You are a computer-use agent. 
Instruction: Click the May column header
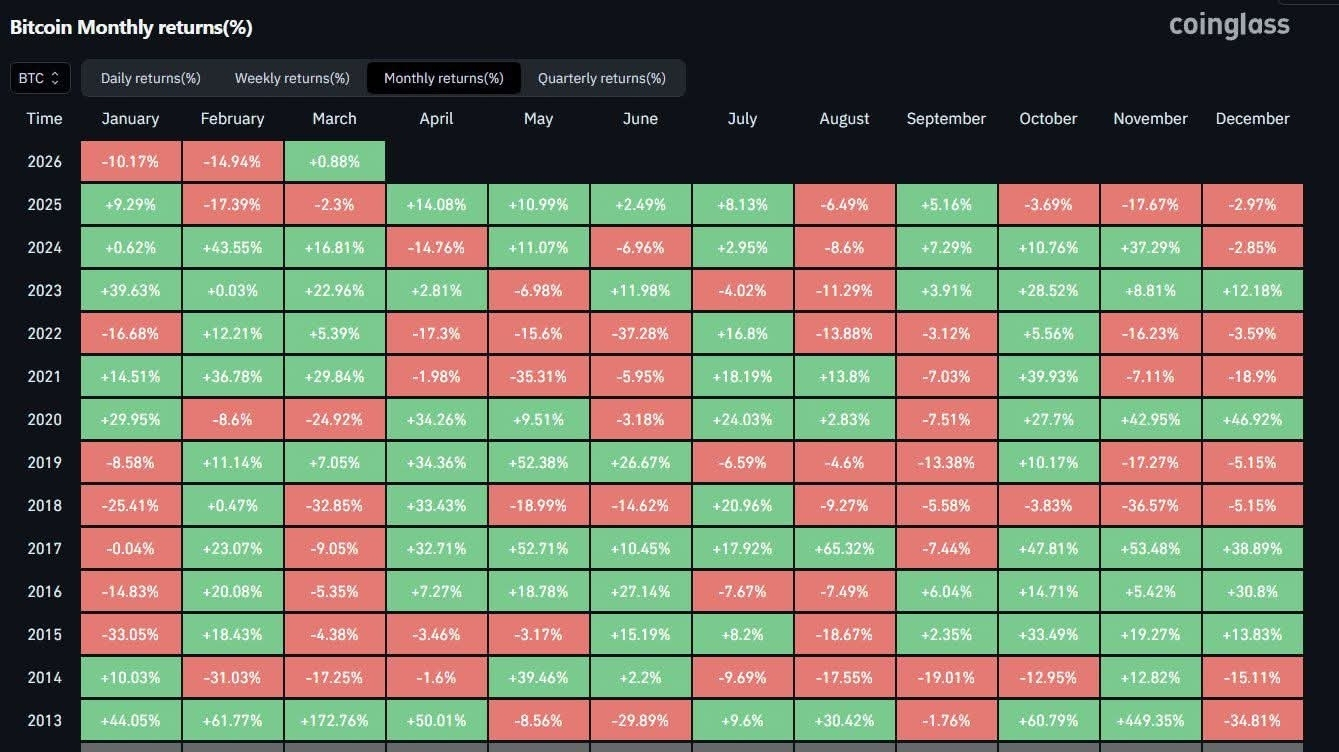(538, 118)
